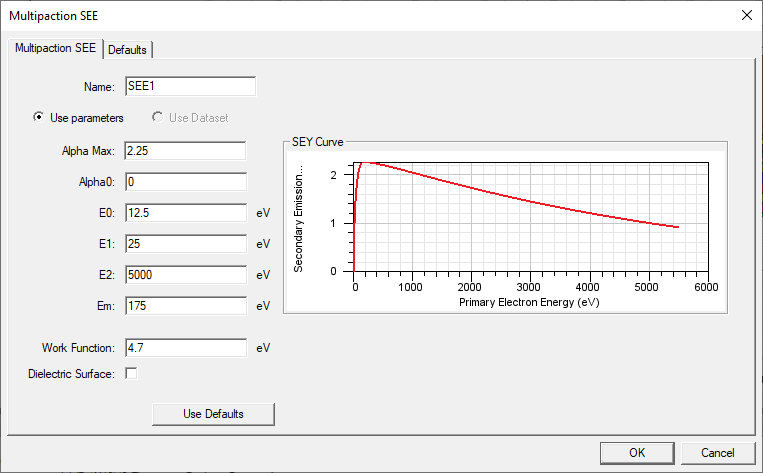Confirm the dialog with OK
763x473 pixels.
tap(637, 453)
